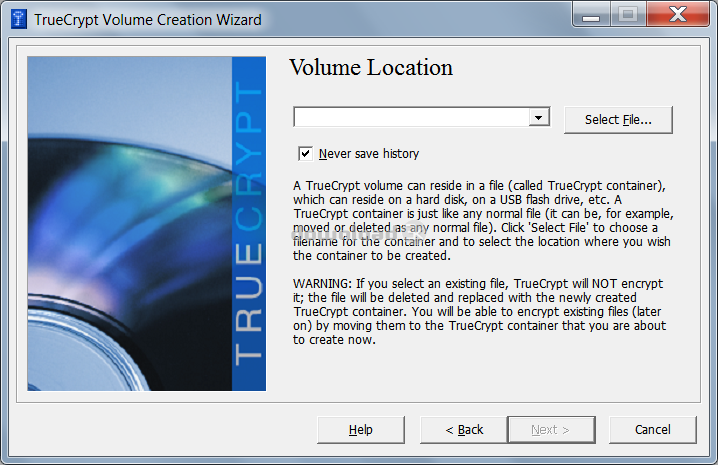Click the disabled maximize button

[628, 15]
